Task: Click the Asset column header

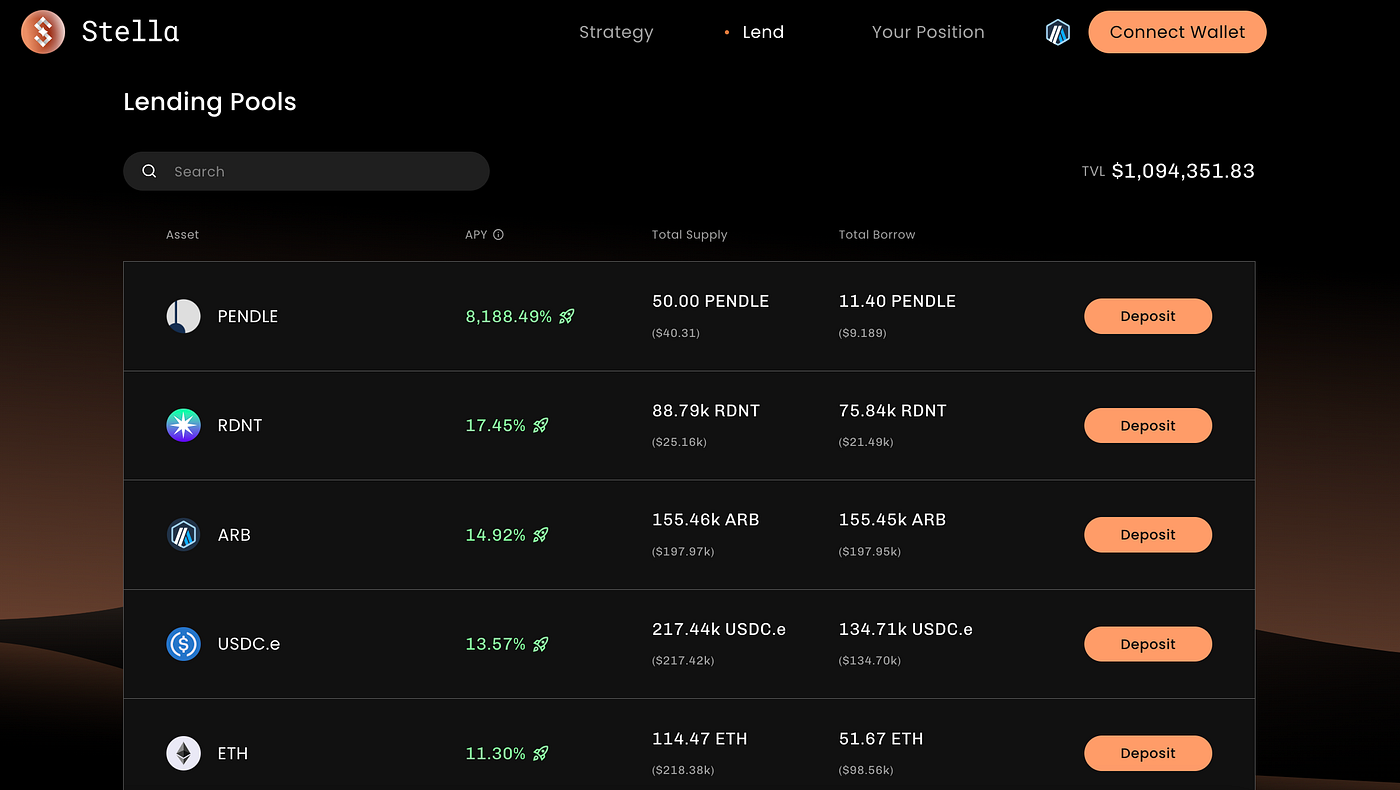Action: (x=182, y=235)
